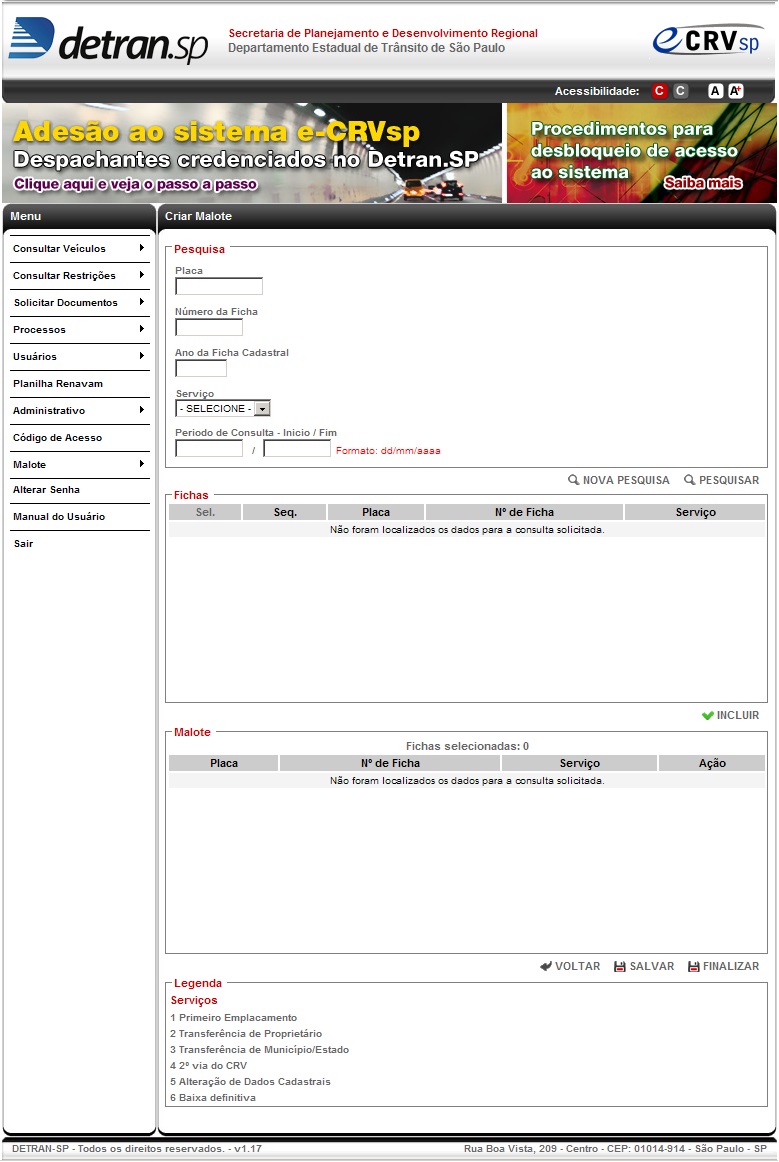Image resolution: width=779 pixels, height=1162 pixels.
Task: Open Consultar Restrições menu item
Action: tap(64, 276)
